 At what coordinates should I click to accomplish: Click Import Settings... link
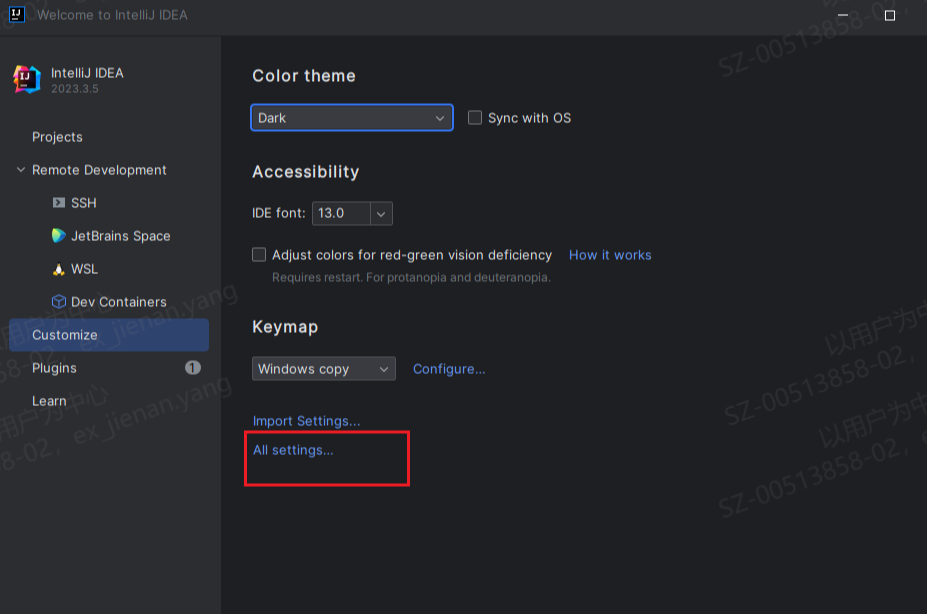[306, 421]
